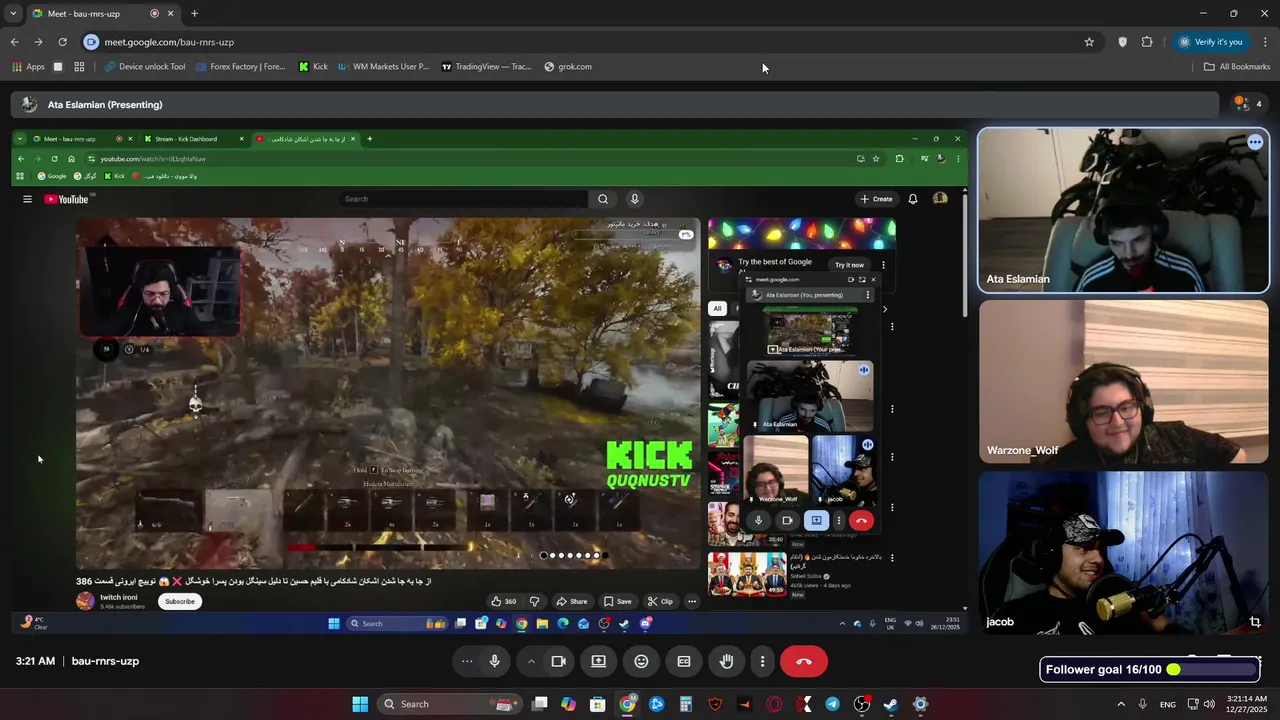The width and height of the screenshot is (1280, 720).
Task: Send a reaction with emoji button
Action: pyautogui.click(x=641, y=661)
